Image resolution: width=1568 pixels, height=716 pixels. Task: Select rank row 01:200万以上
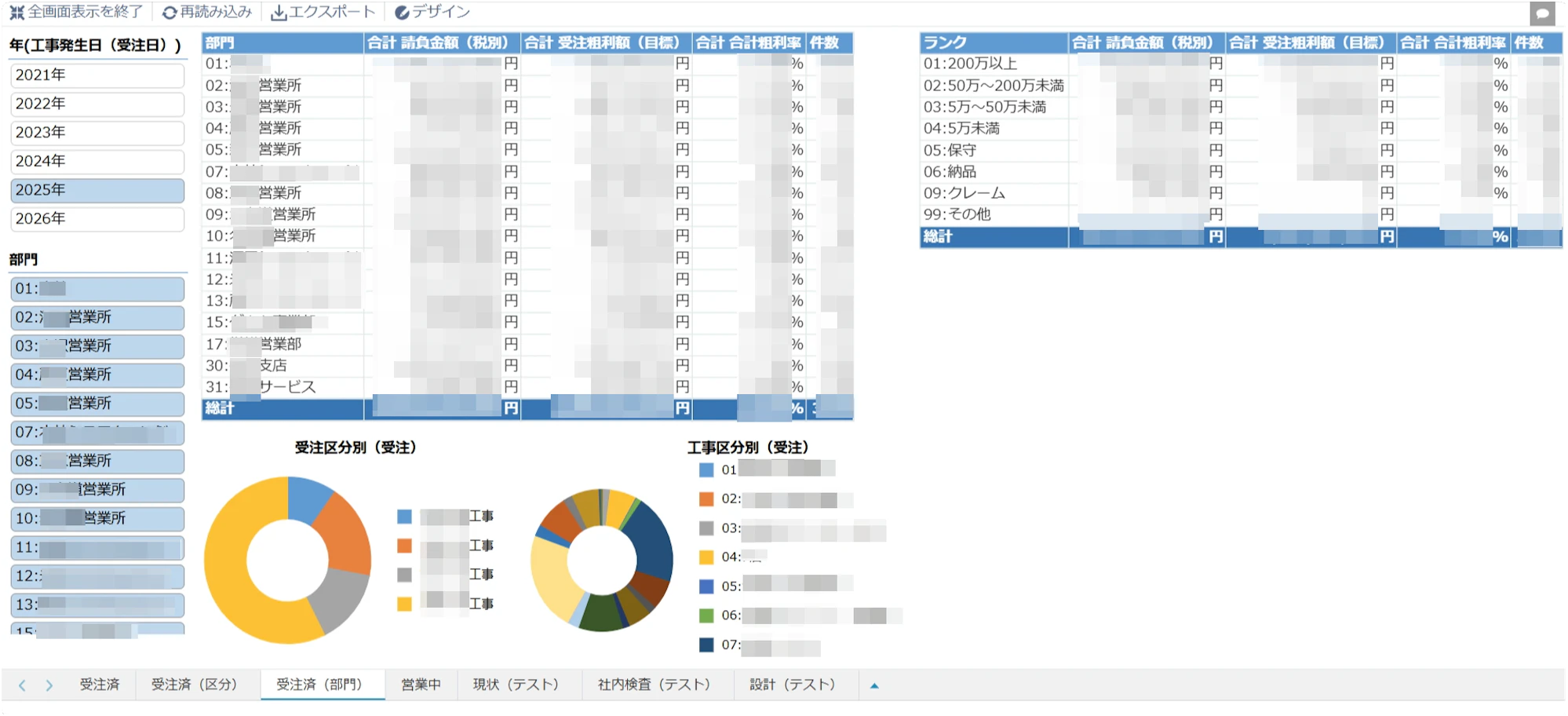1241,64
